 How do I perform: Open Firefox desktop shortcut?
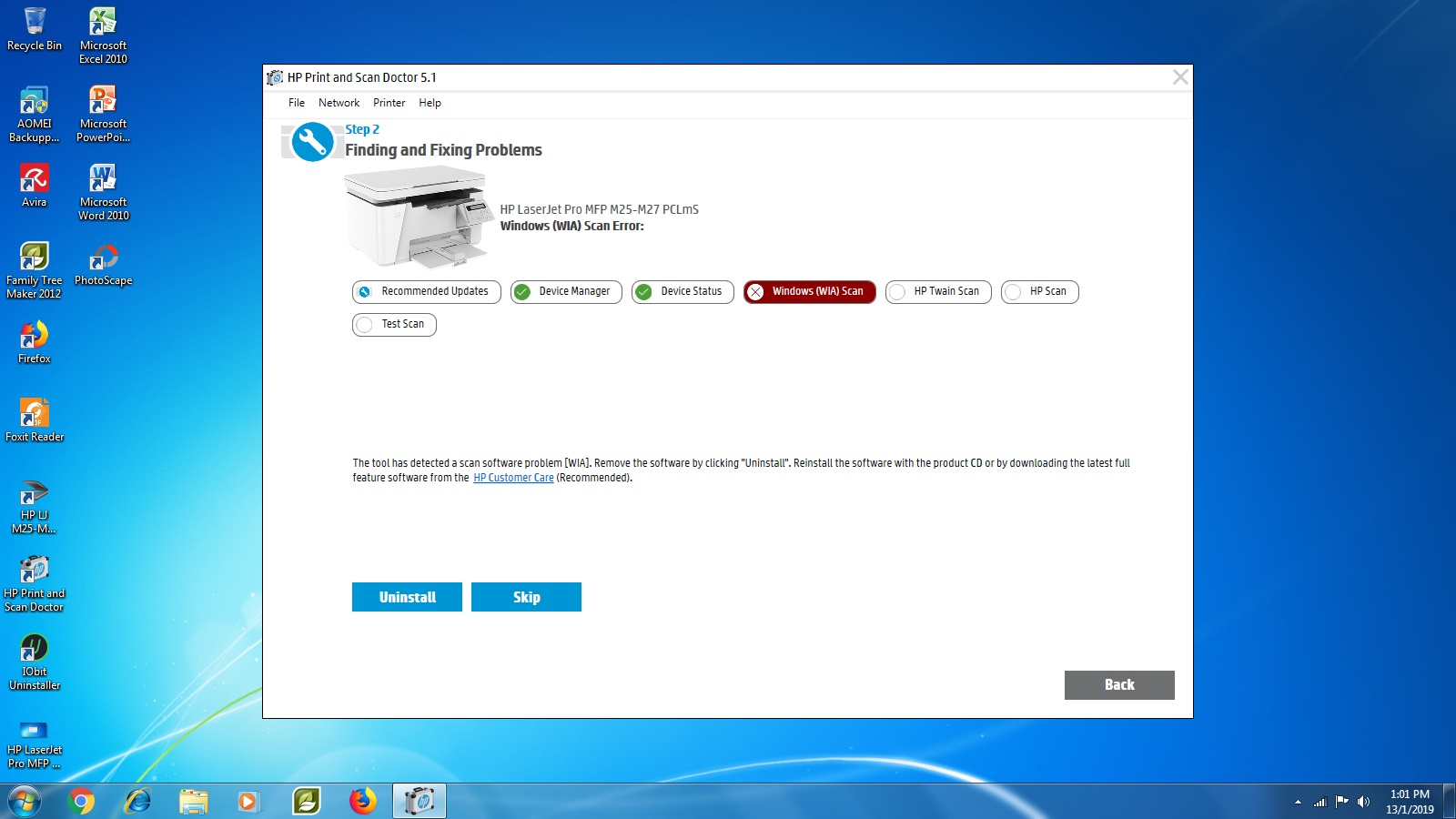tap(35, 341)
